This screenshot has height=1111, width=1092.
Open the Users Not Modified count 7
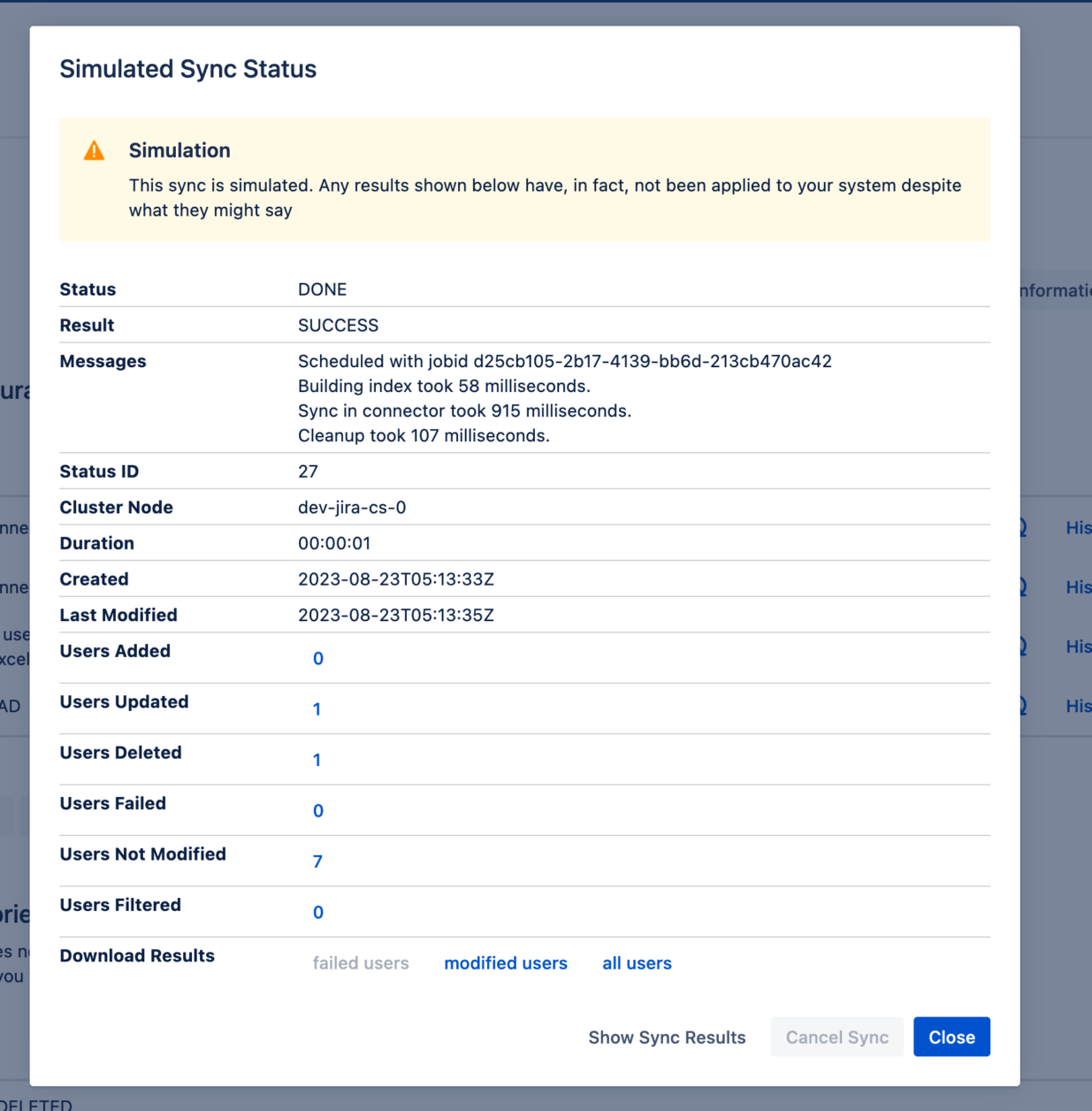(x=317, y=862)
